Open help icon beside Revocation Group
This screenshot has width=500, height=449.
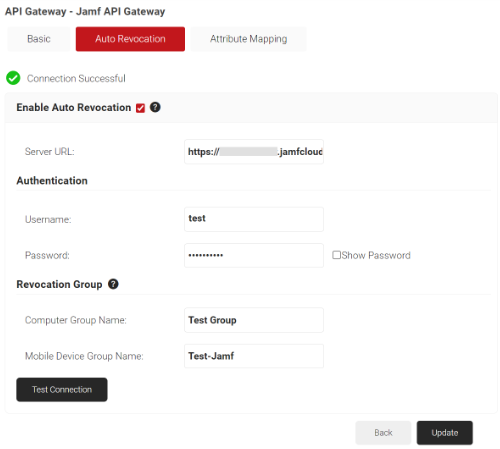113,284
